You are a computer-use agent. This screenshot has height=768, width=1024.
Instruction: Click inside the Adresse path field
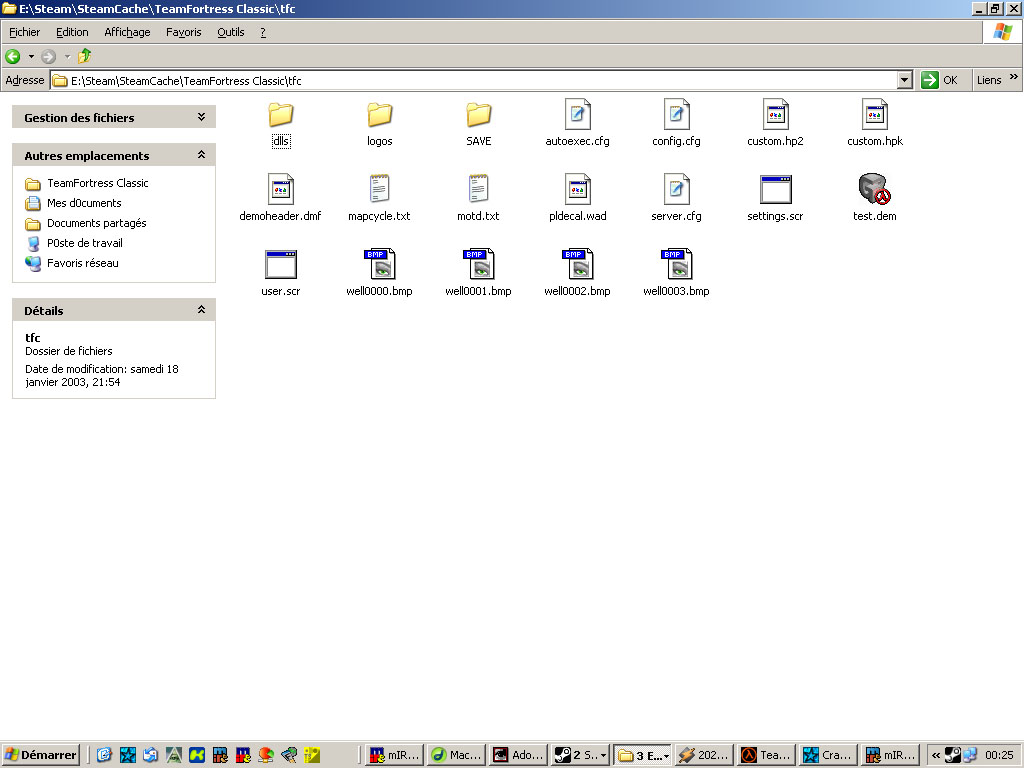(473, 80)
